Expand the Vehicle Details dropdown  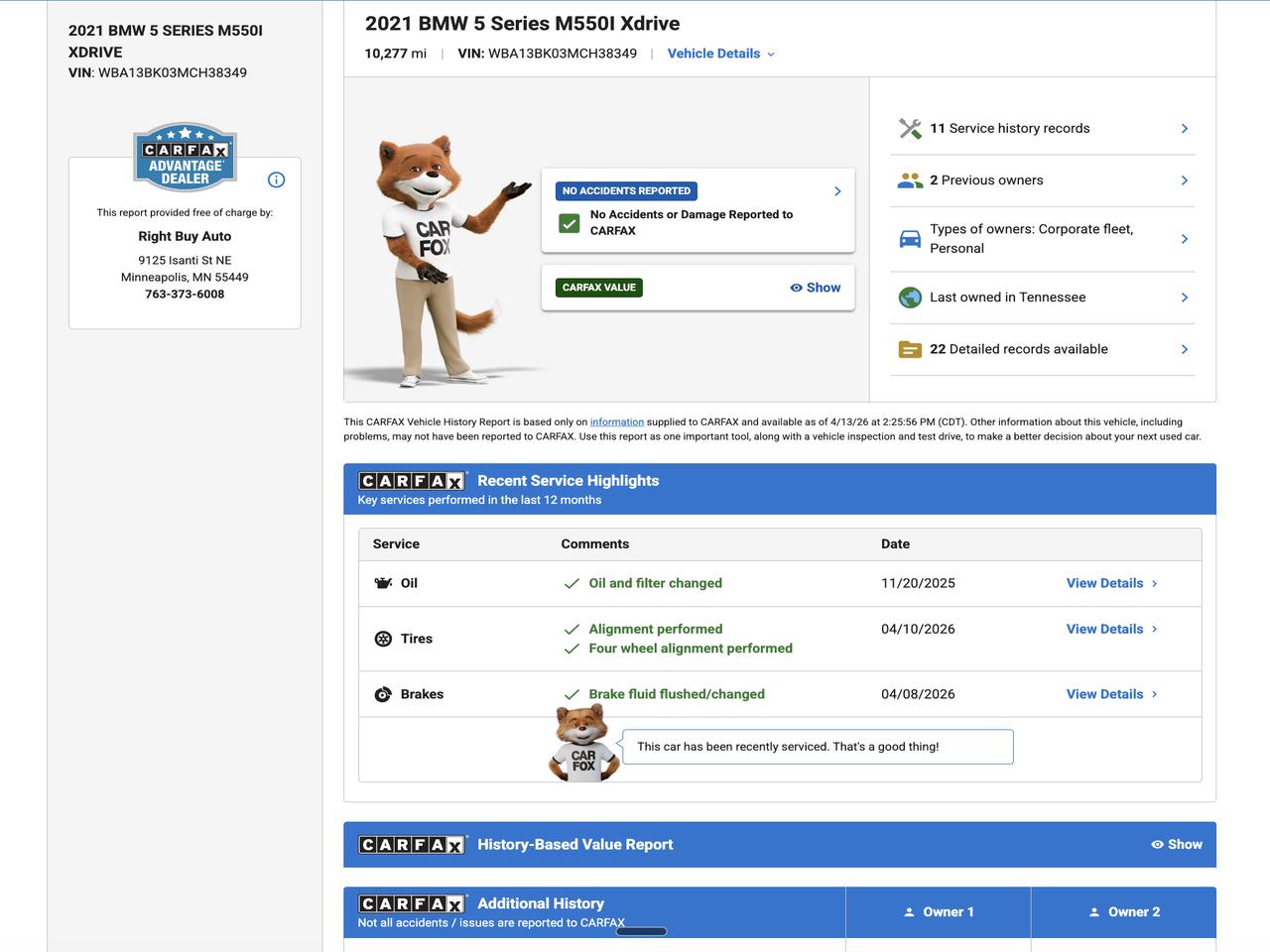point(720,54)
